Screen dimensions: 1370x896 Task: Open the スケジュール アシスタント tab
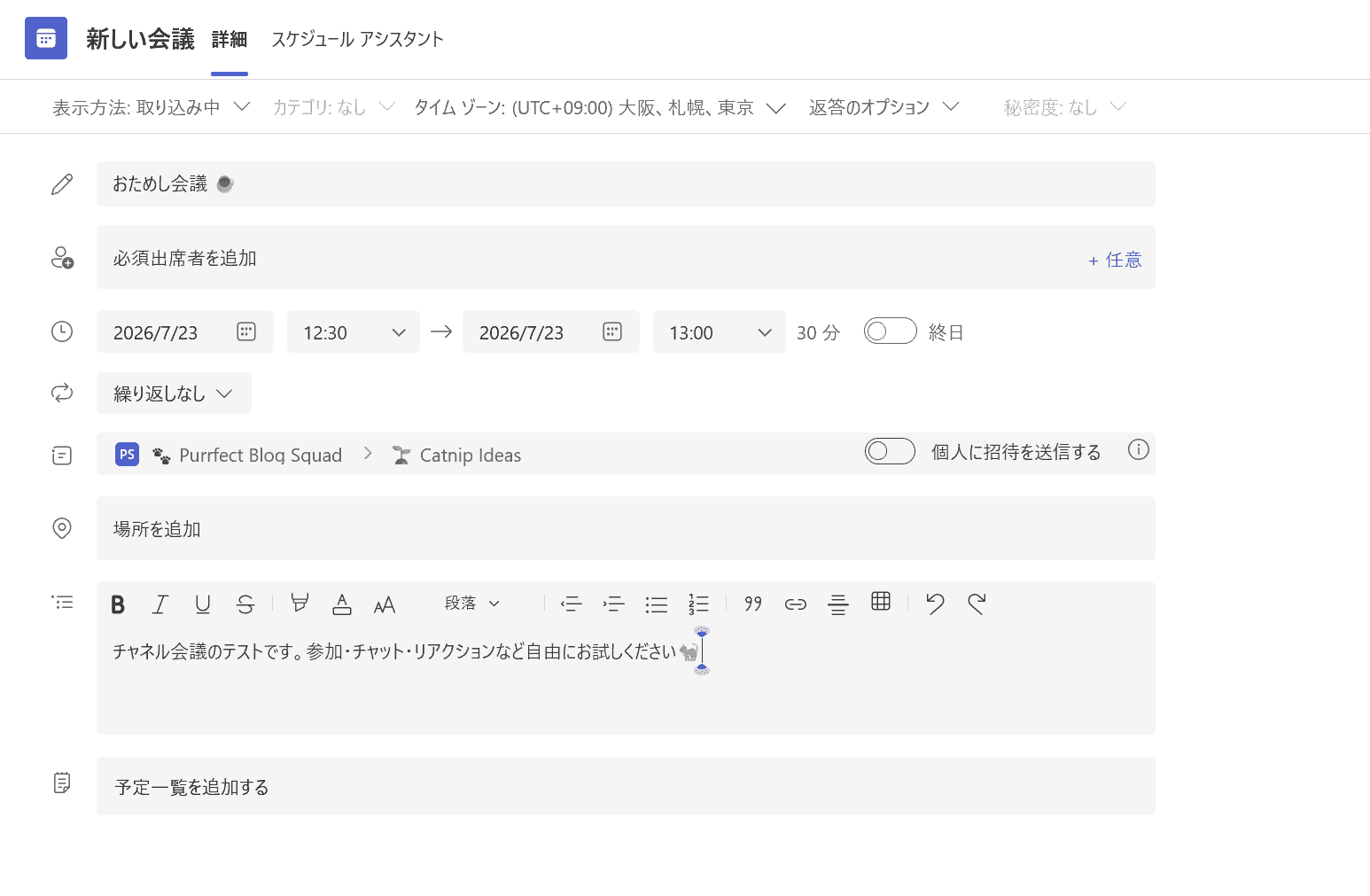[x=357, y=39]
